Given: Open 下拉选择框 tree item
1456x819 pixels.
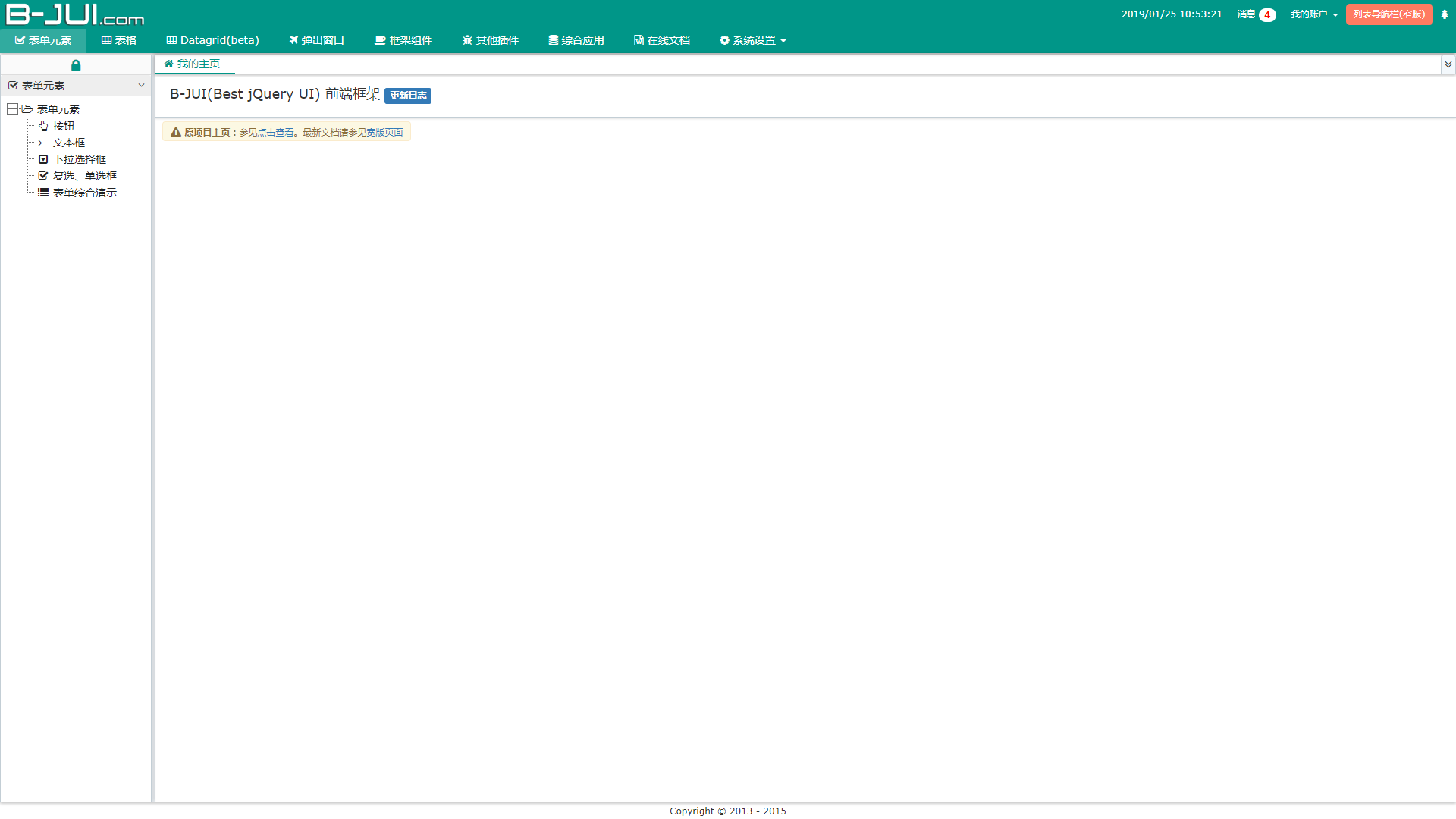Looking at the screenshot, I should click(x=79, y=159).
